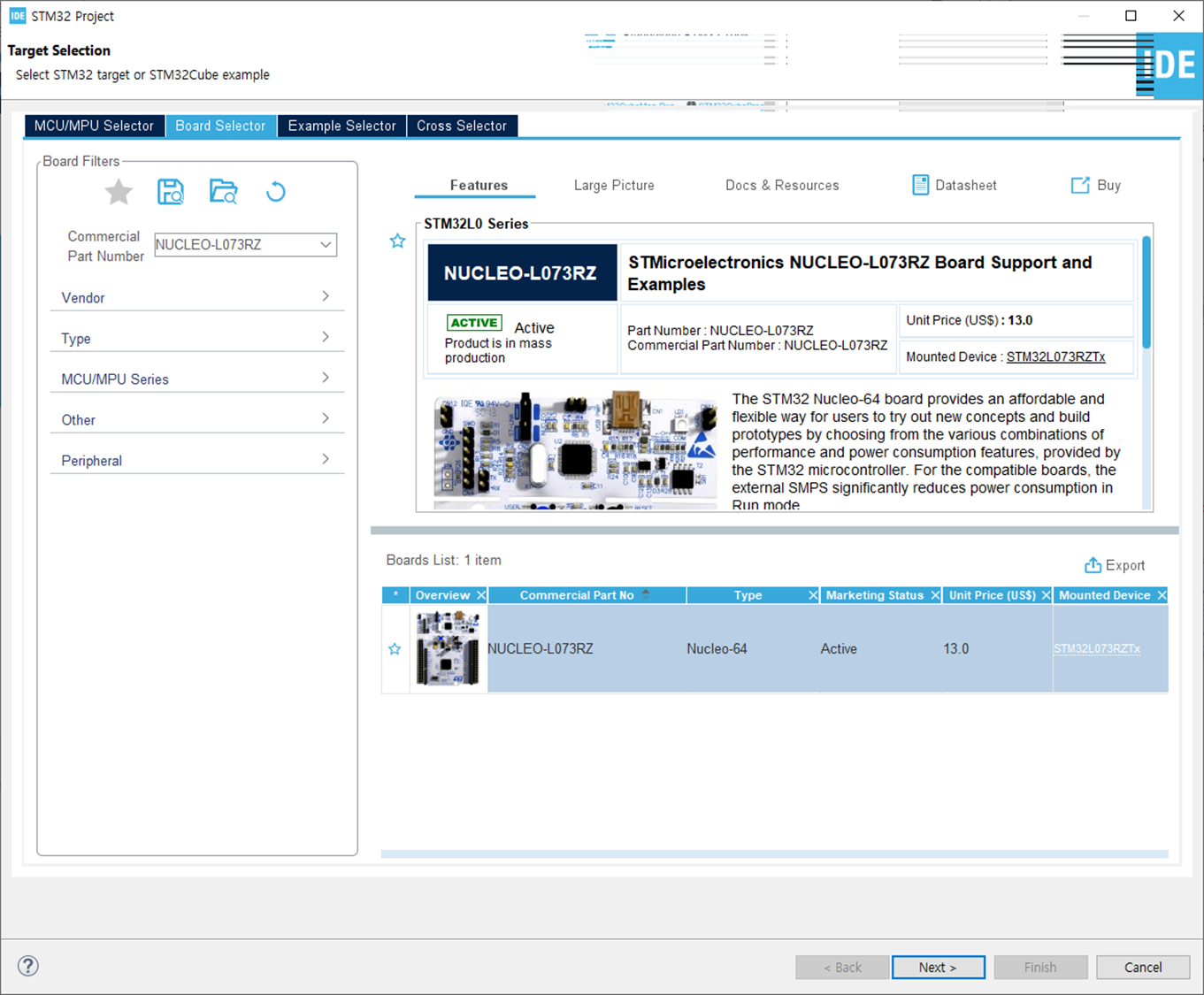Select the Board Selector tab

pyautogui.click(x=220, y=126)
